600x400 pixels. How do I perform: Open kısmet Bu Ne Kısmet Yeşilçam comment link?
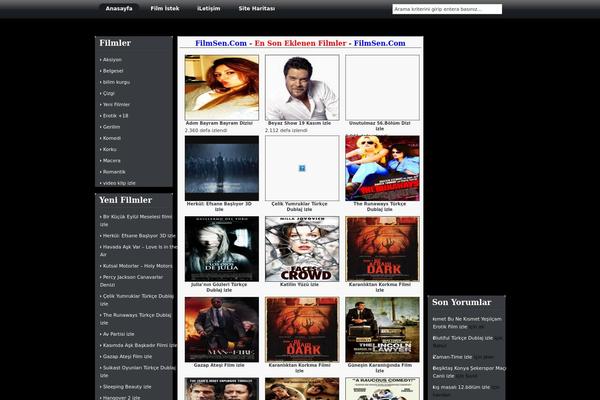click(467, 323)
